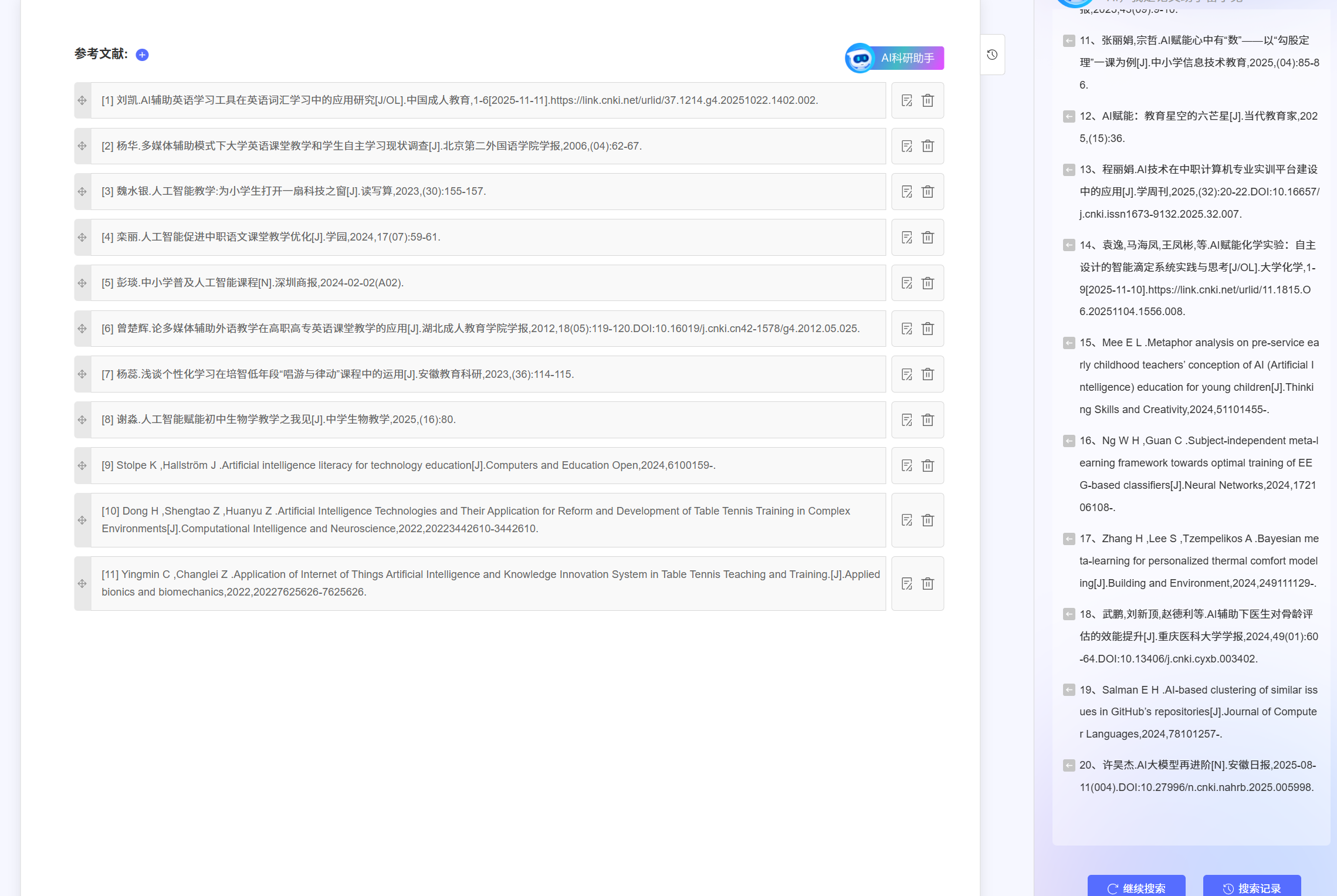Delete reference [1] by 刘凯
This screenshot has height=896, width=1337.
coord(928,100)
